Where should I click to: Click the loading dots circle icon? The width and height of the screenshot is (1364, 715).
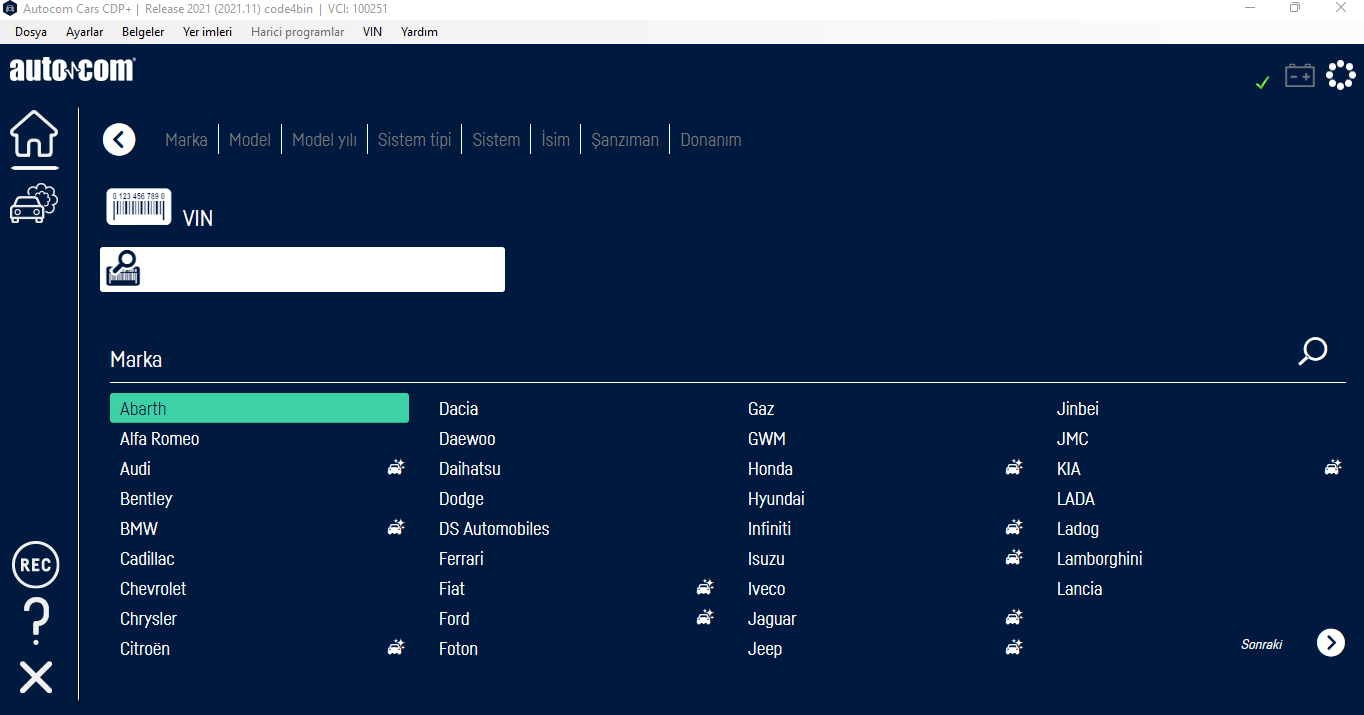point(1341,75)
